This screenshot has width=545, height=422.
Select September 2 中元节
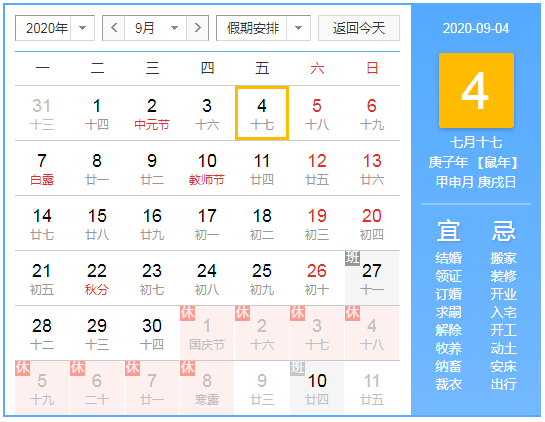point(152,113)
